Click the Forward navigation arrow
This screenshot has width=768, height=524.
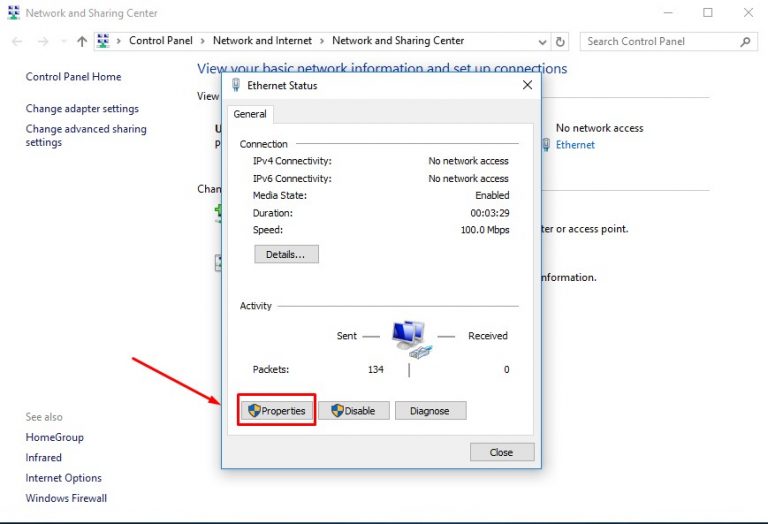click(43, 42)
